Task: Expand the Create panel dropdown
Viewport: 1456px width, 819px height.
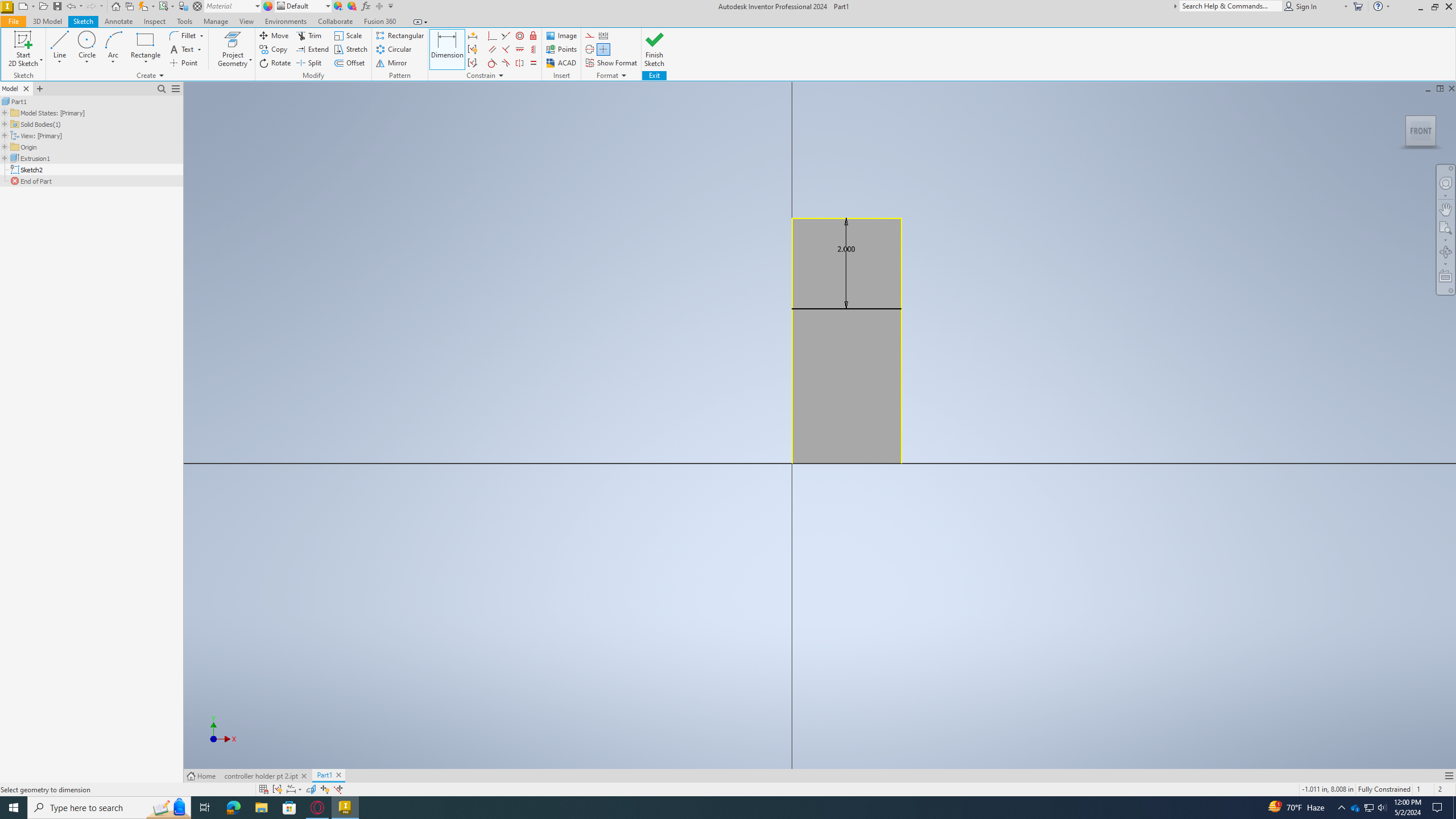Action: tap(162, 76)
